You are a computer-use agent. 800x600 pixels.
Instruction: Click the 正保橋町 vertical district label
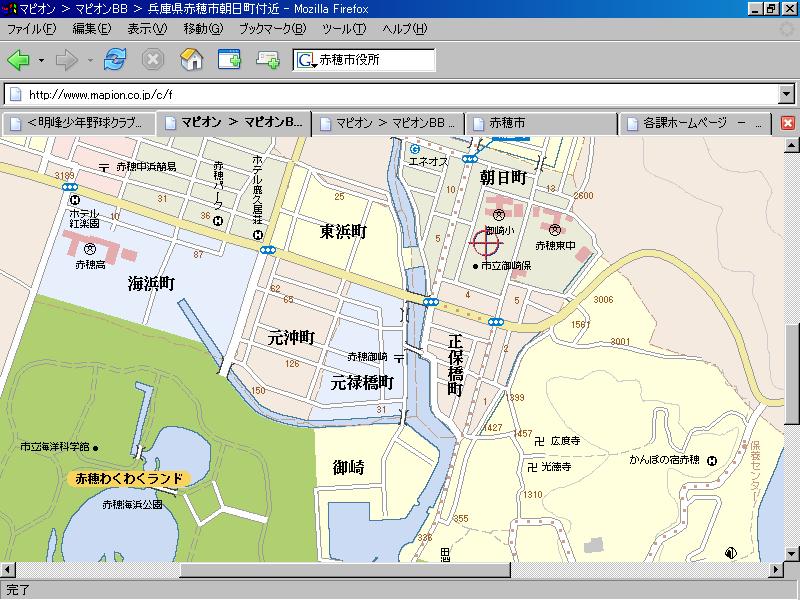[455, 365]
